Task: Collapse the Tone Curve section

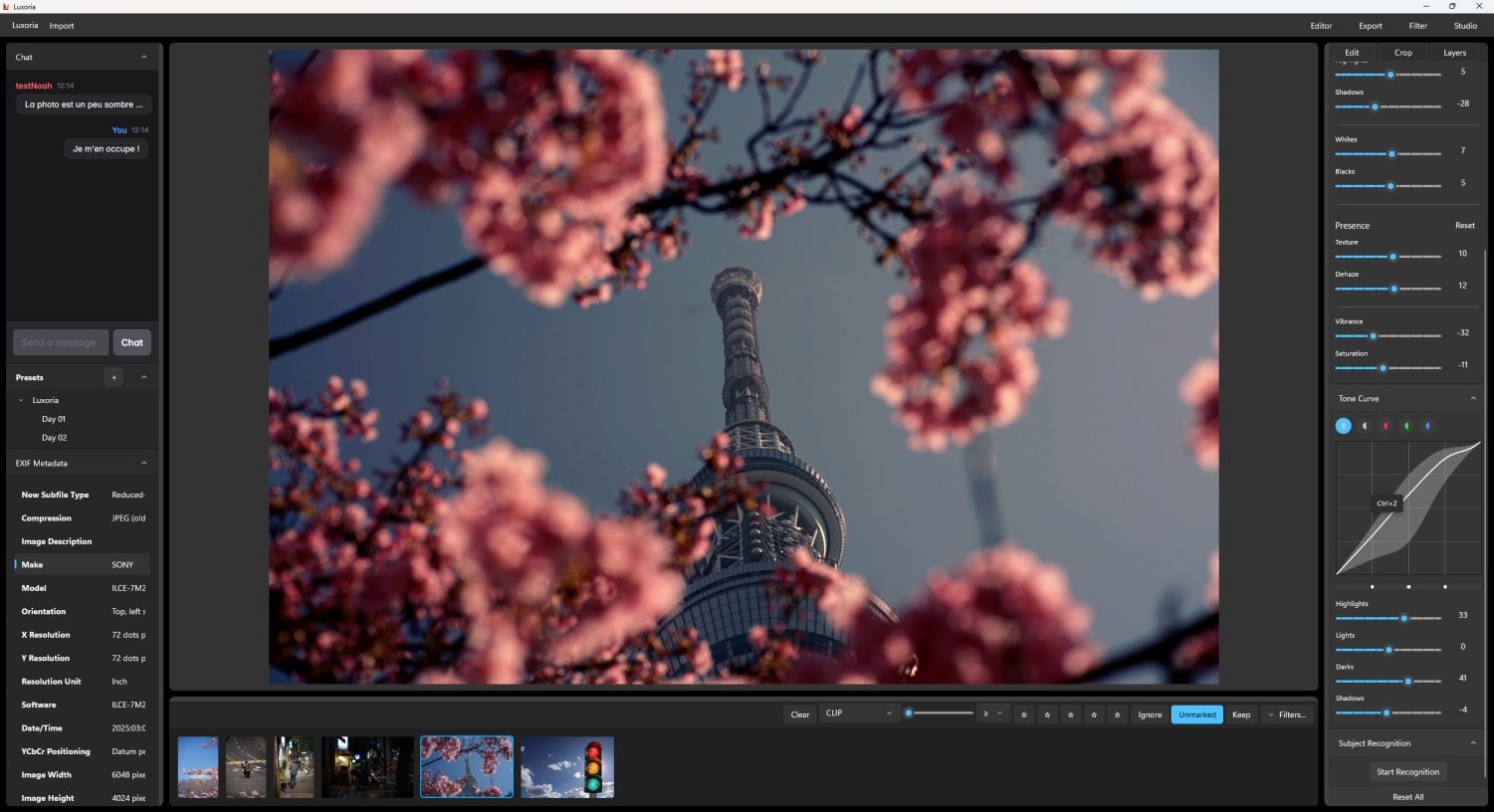Action: (1473, 398)
